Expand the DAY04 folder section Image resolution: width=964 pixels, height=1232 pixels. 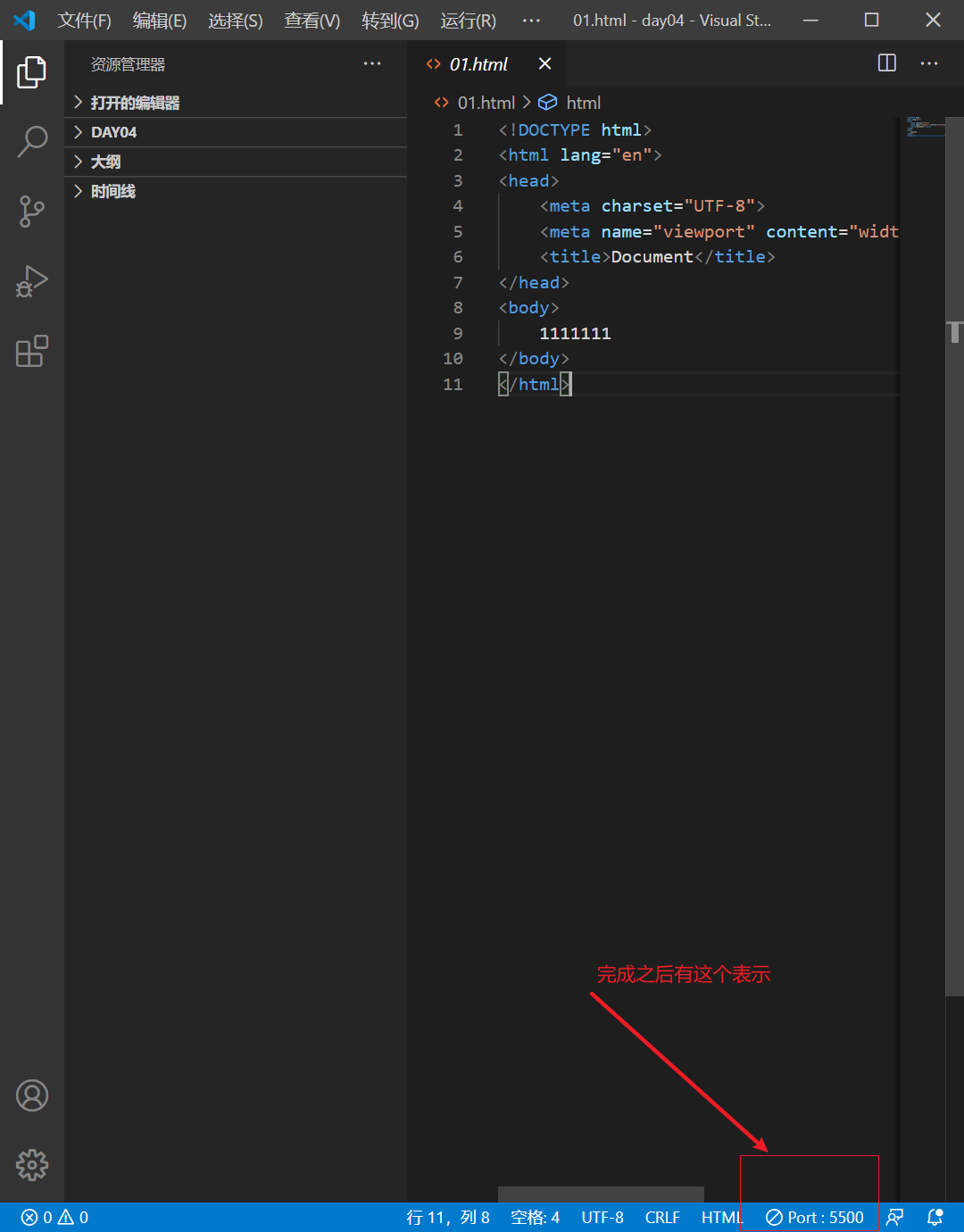(x=113, y=131)
